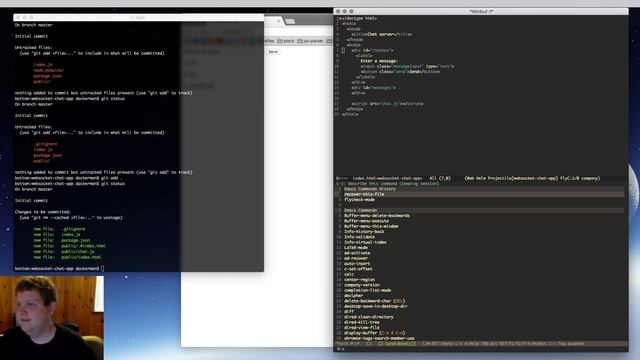The height and width of the screenshot is (360, 640).
Task: Select Info-history-back in command list
Action: point(364,231)
